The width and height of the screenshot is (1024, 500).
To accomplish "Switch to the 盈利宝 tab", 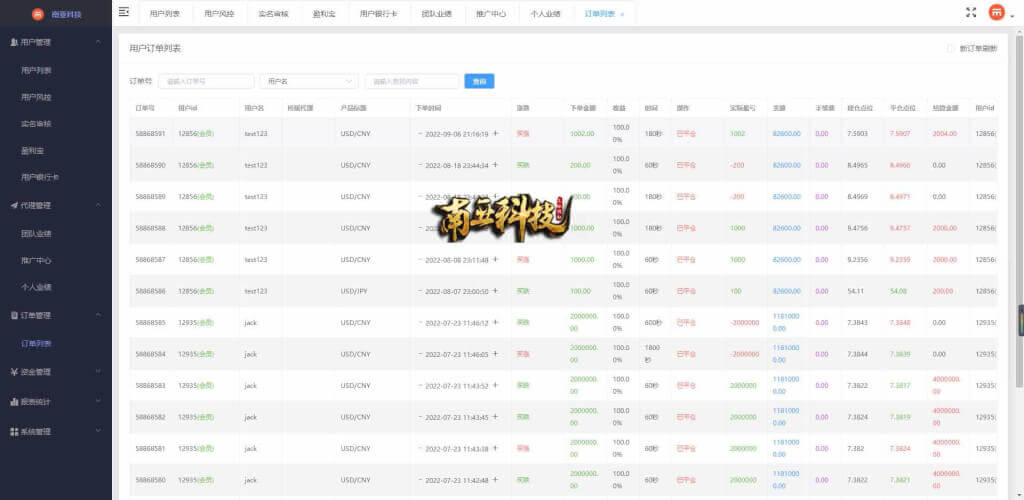I will click(324, 14).
